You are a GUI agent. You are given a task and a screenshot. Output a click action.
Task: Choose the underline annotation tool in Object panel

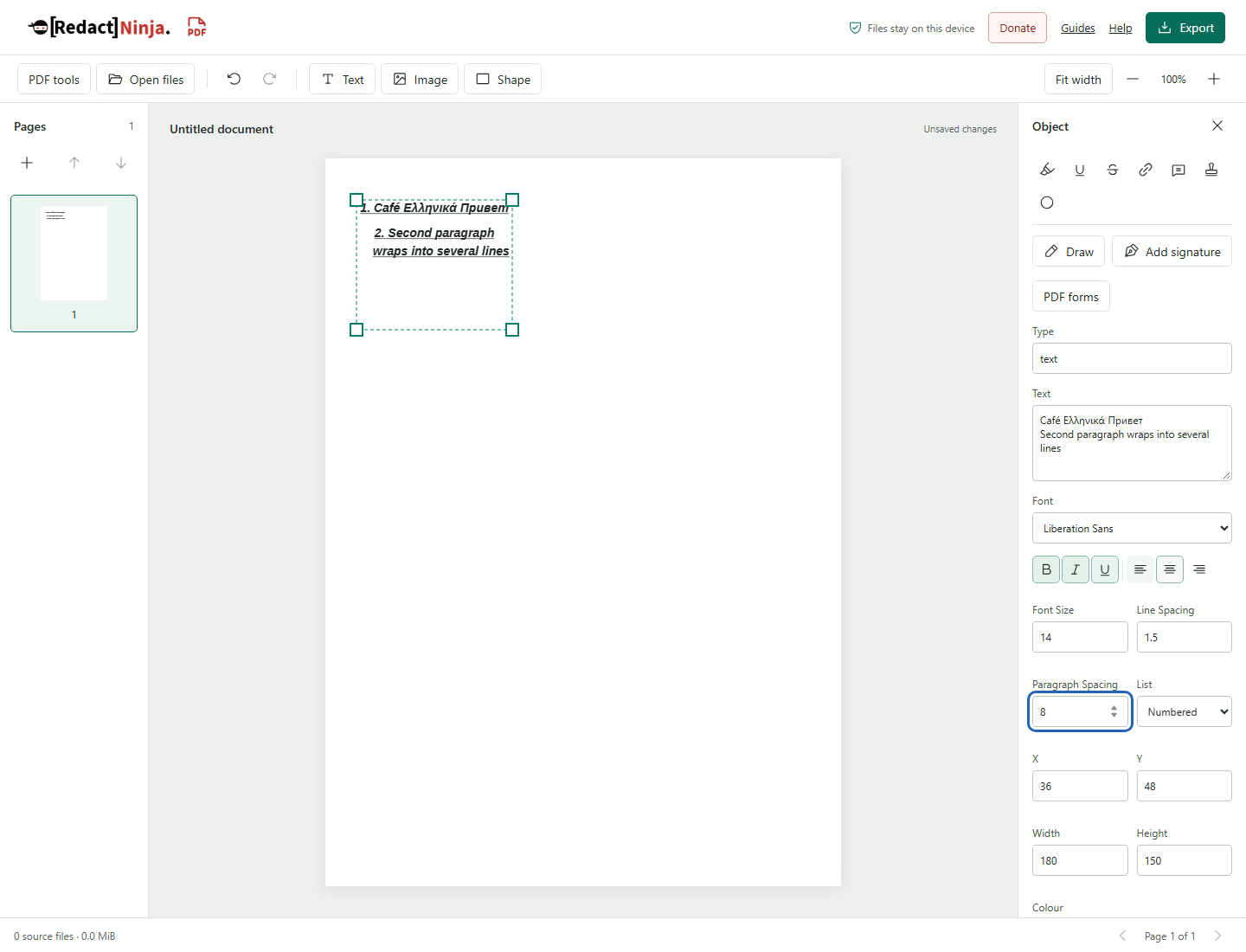click(x=1080, y=170)
